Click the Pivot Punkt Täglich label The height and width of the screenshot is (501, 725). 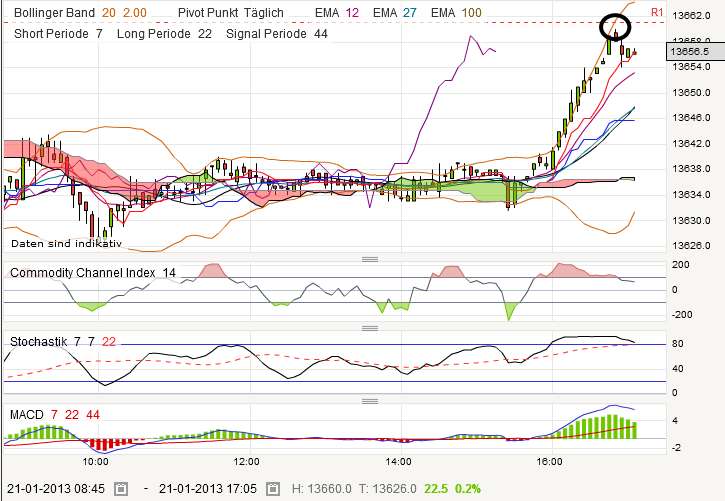point(231,13)
